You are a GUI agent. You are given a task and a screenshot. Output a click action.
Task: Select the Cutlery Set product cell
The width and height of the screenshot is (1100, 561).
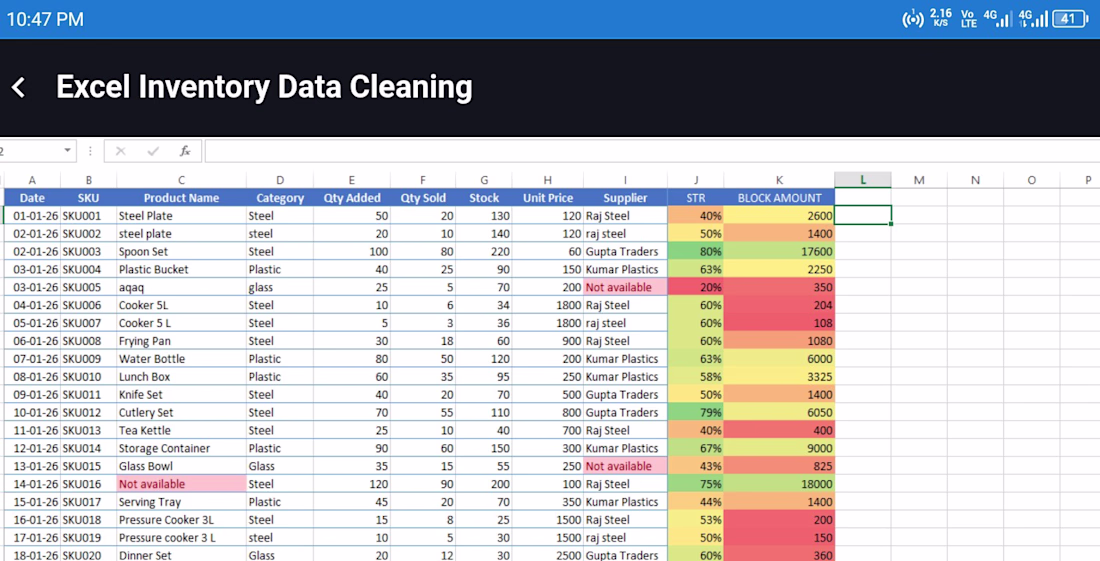(x=182, y=412)
